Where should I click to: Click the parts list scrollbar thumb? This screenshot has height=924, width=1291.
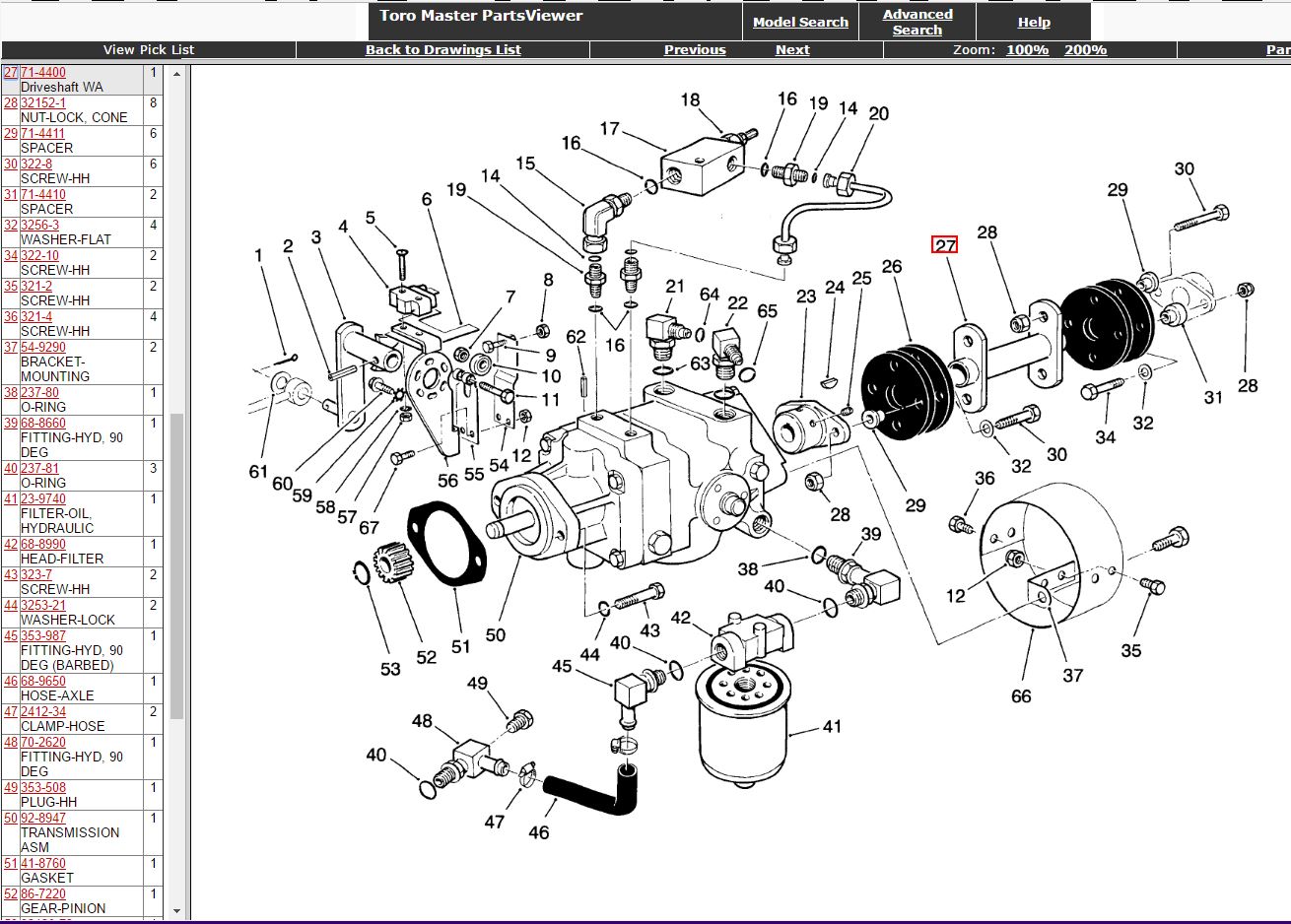(x=176, y=566)
